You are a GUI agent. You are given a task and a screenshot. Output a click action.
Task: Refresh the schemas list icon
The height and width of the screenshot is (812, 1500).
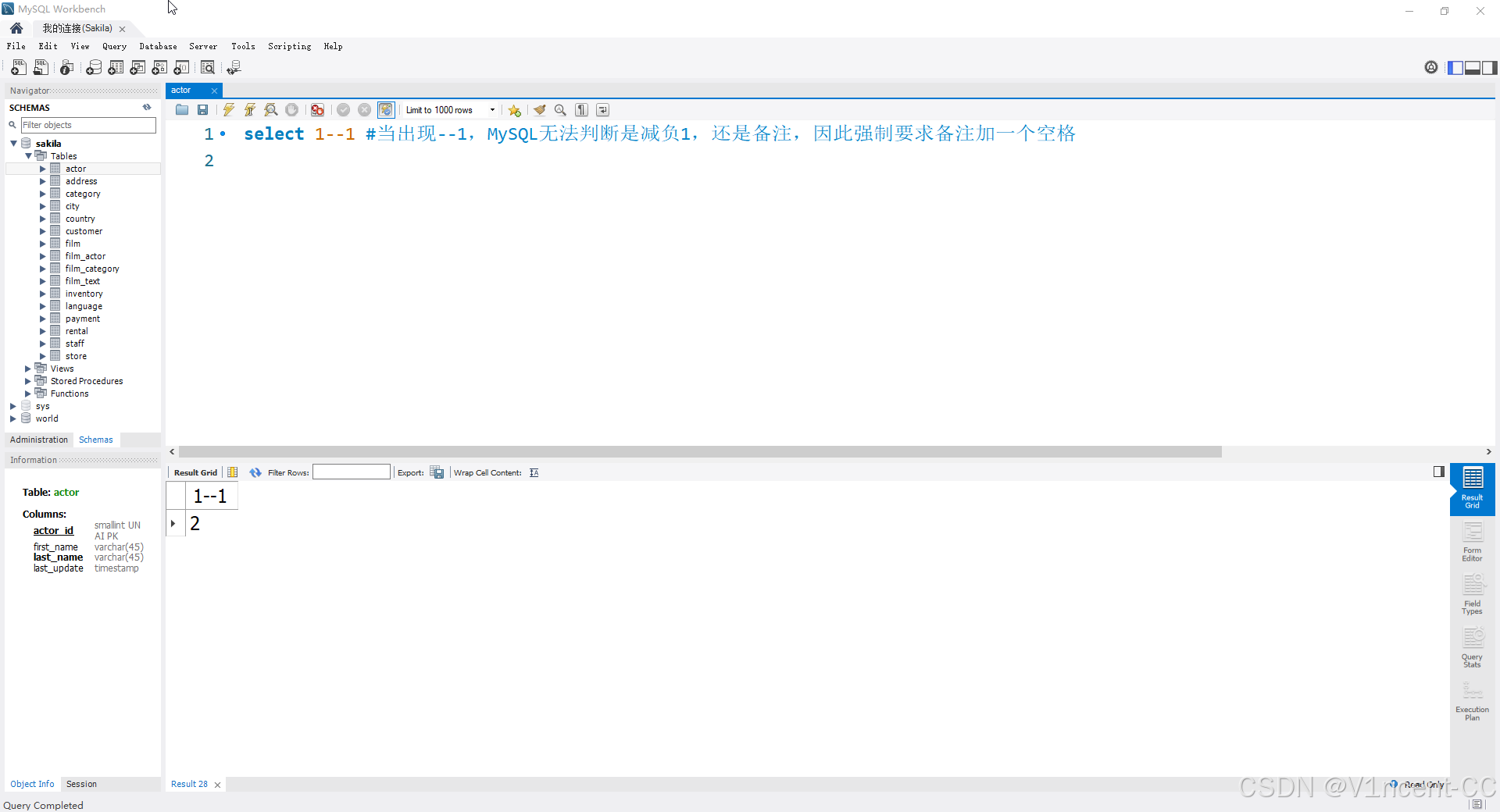point(147,108)
